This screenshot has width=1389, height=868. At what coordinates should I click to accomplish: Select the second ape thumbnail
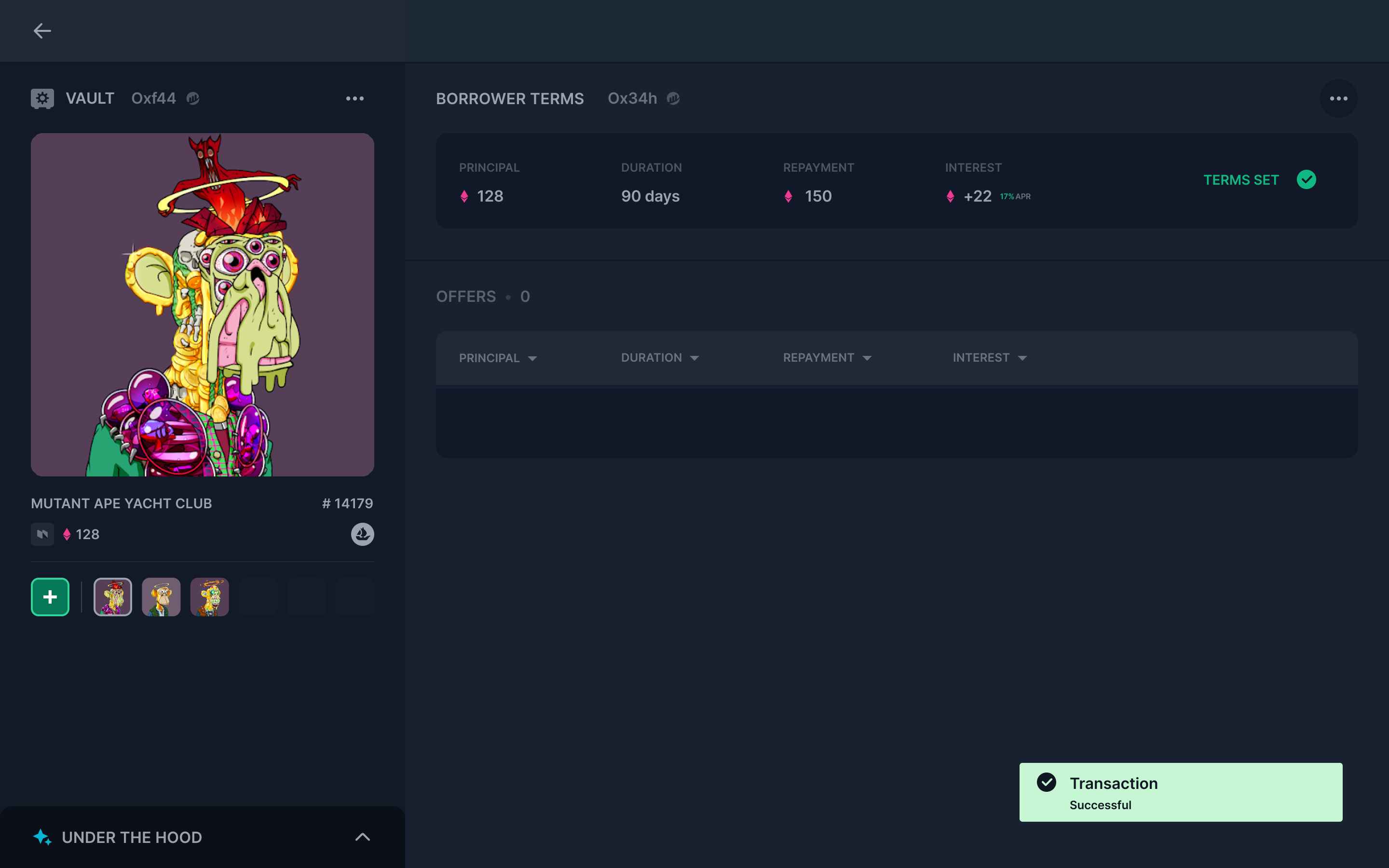161,597
